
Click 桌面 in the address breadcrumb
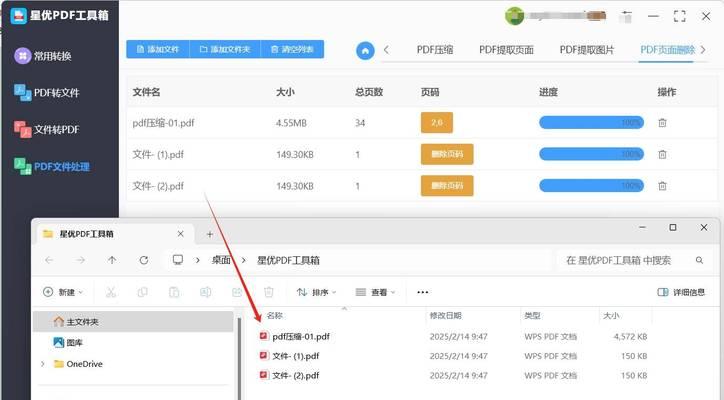coord(221,260)
